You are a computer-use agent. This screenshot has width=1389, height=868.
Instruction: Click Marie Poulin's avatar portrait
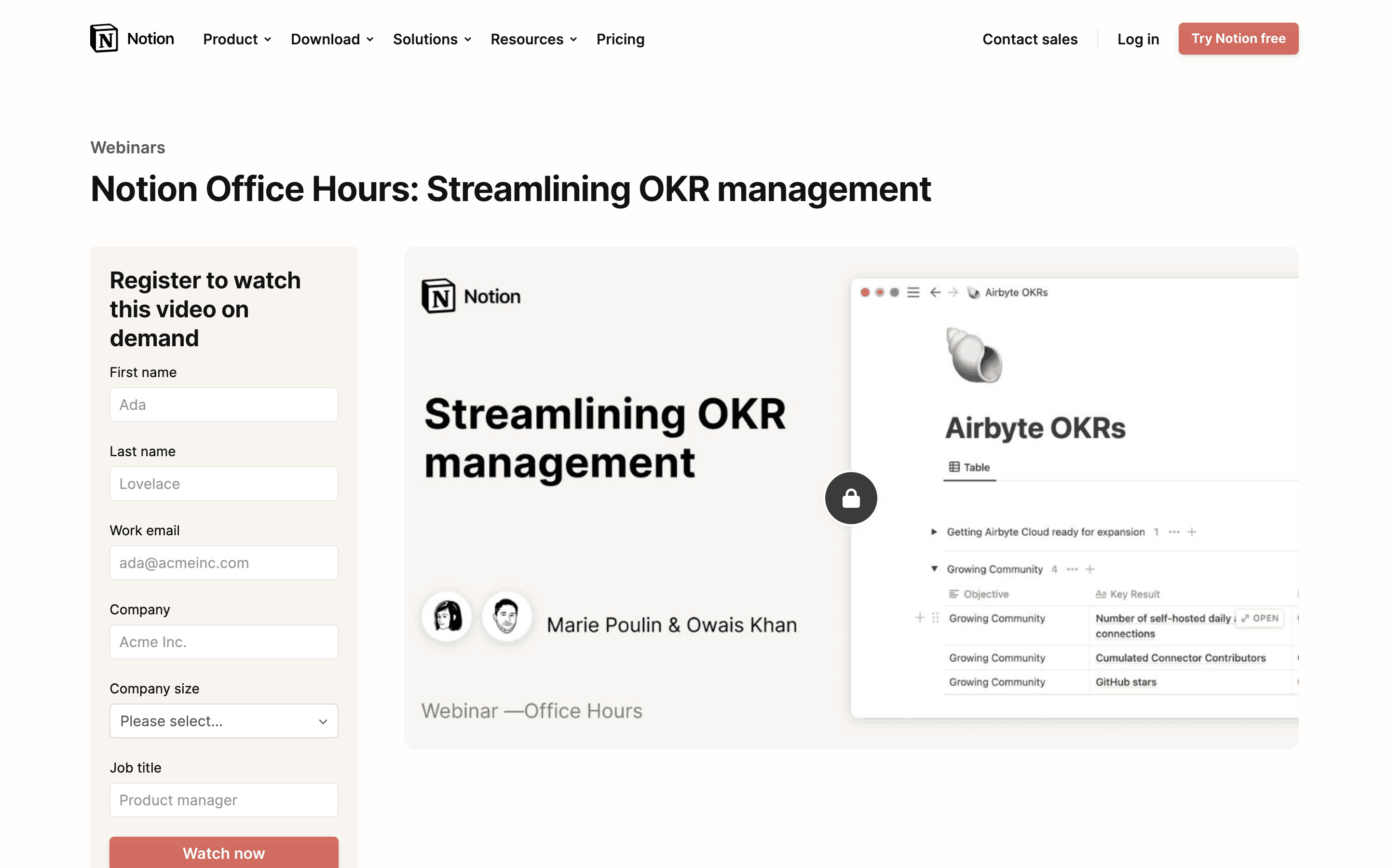[x=447, y=617]
